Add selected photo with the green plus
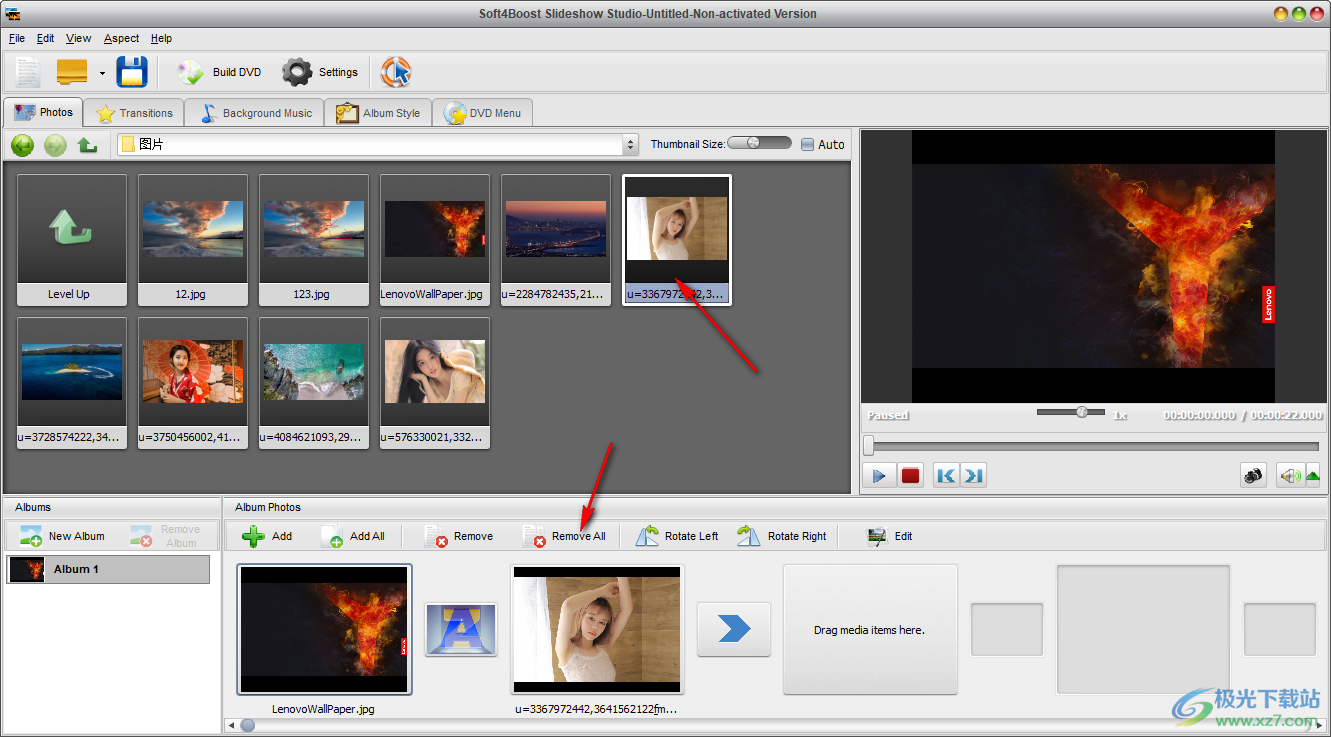 pyautogui.click(x=267, y=536)
